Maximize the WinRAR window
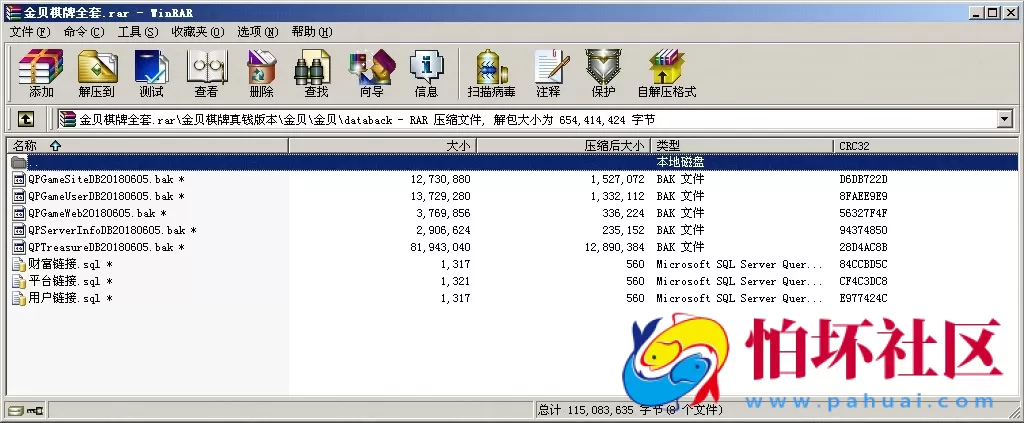The height and width of the screenshot is (423, 1024). click(x=992, y=12)
